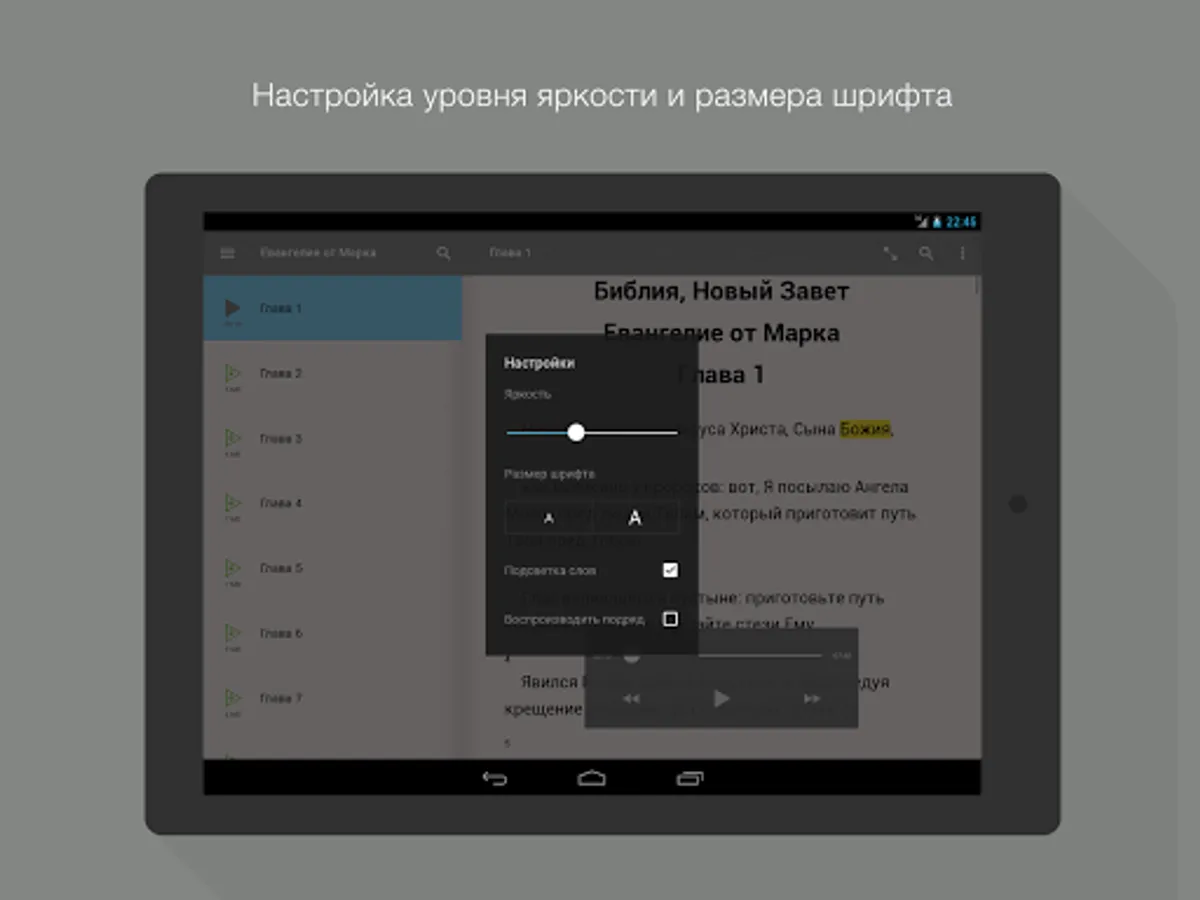
Task: Adjust the Яркость brightness slider
Action: click(592, 432)
